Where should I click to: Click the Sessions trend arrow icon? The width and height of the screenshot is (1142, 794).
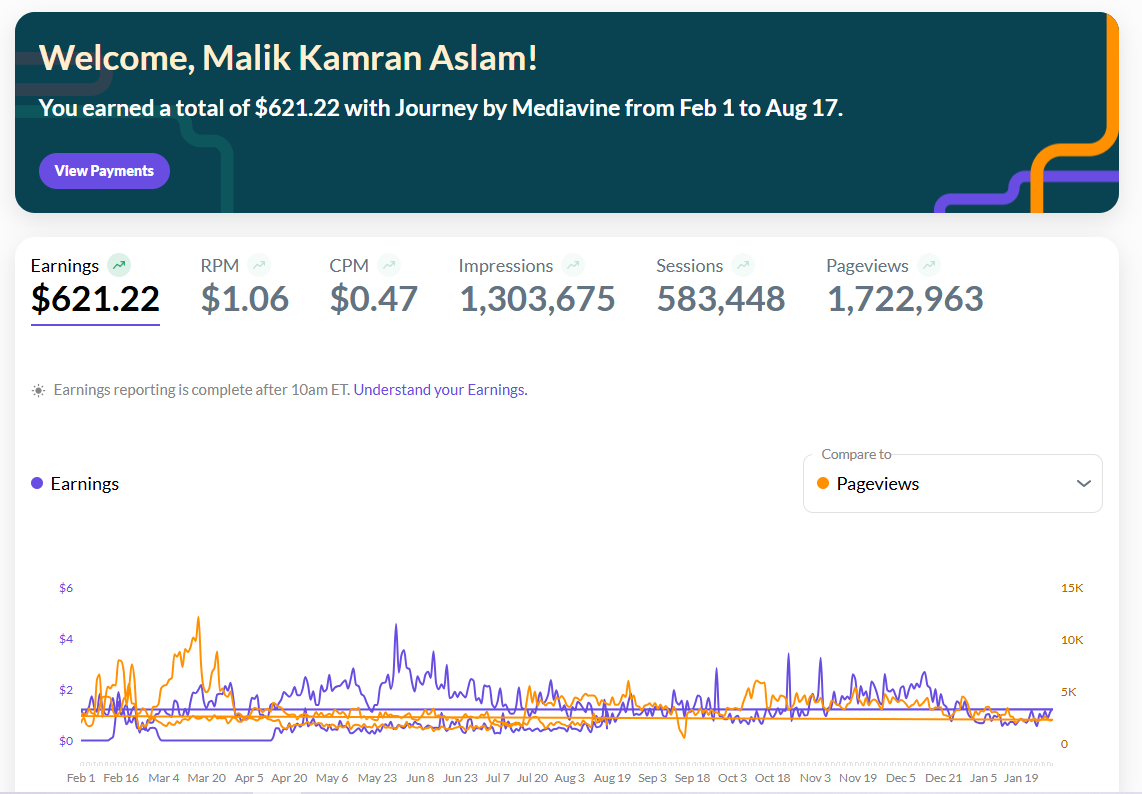coord(743,265)
